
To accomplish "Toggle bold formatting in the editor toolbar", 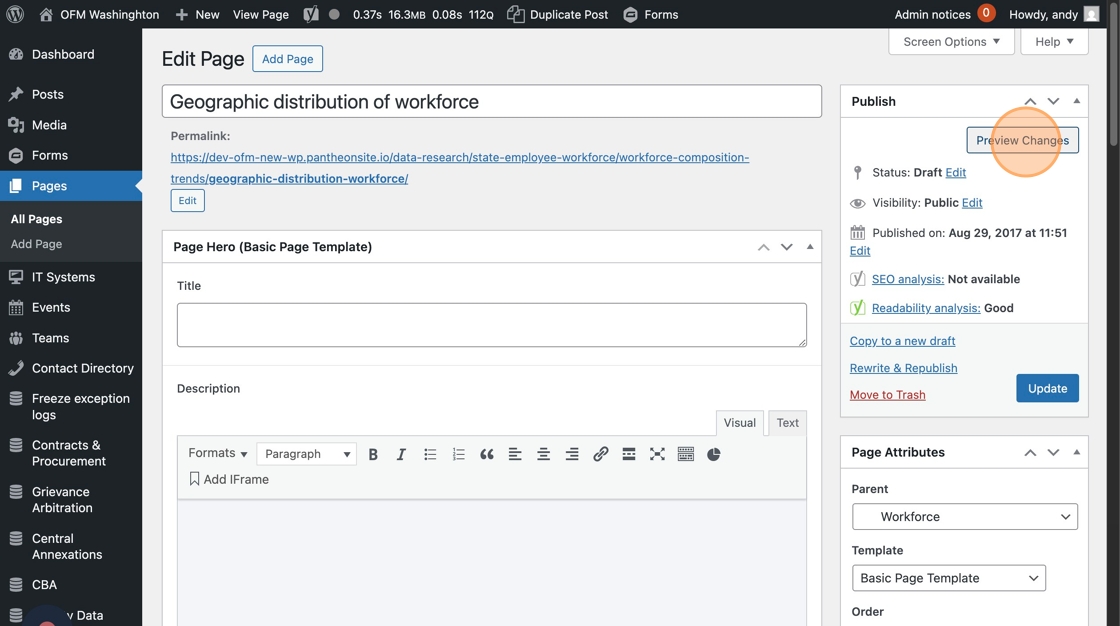I will [x=373, y=454].
